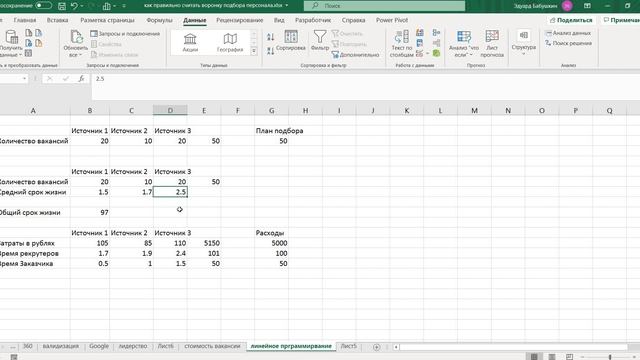This screenshot has height=360, width=640.
Task: Click the Расходы cell
Action: 270,233
